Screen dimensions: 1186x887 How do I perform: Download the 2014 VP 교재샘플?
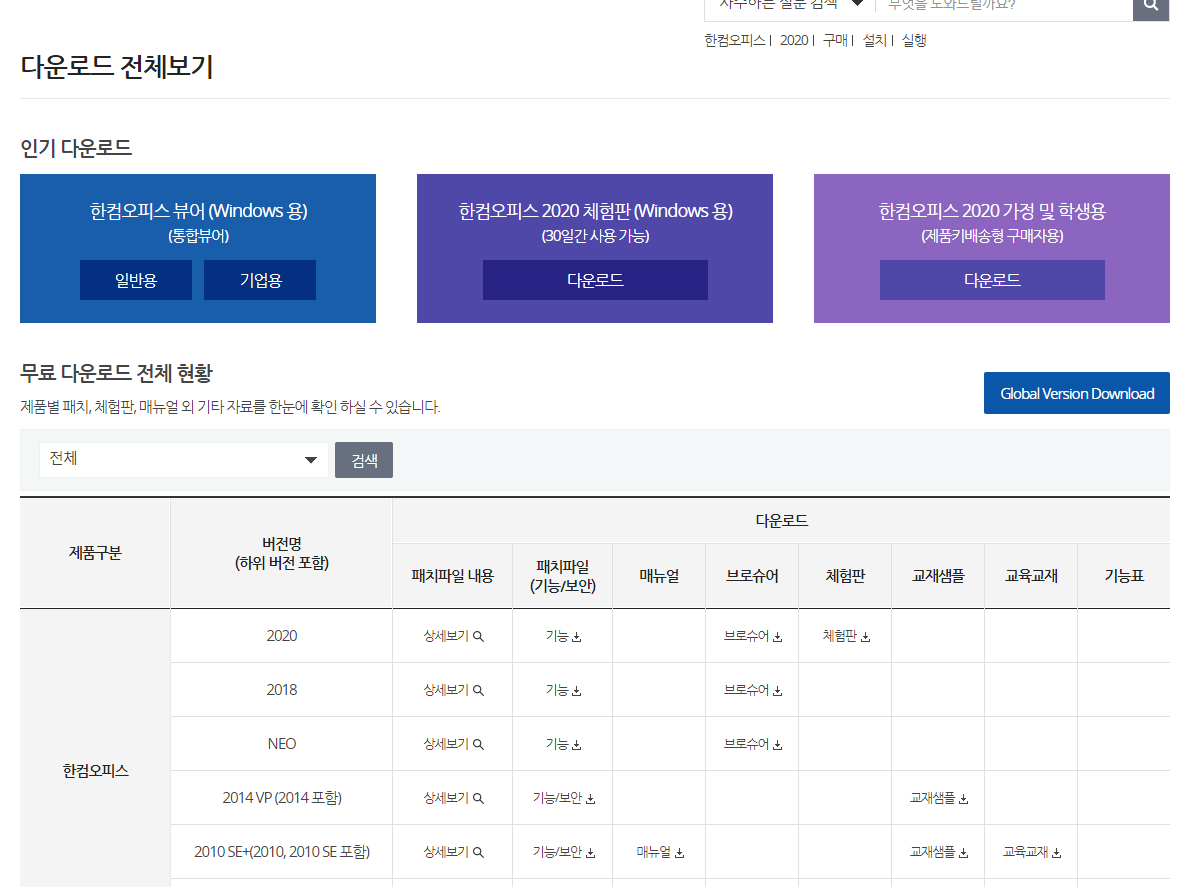tap(939, 798)
